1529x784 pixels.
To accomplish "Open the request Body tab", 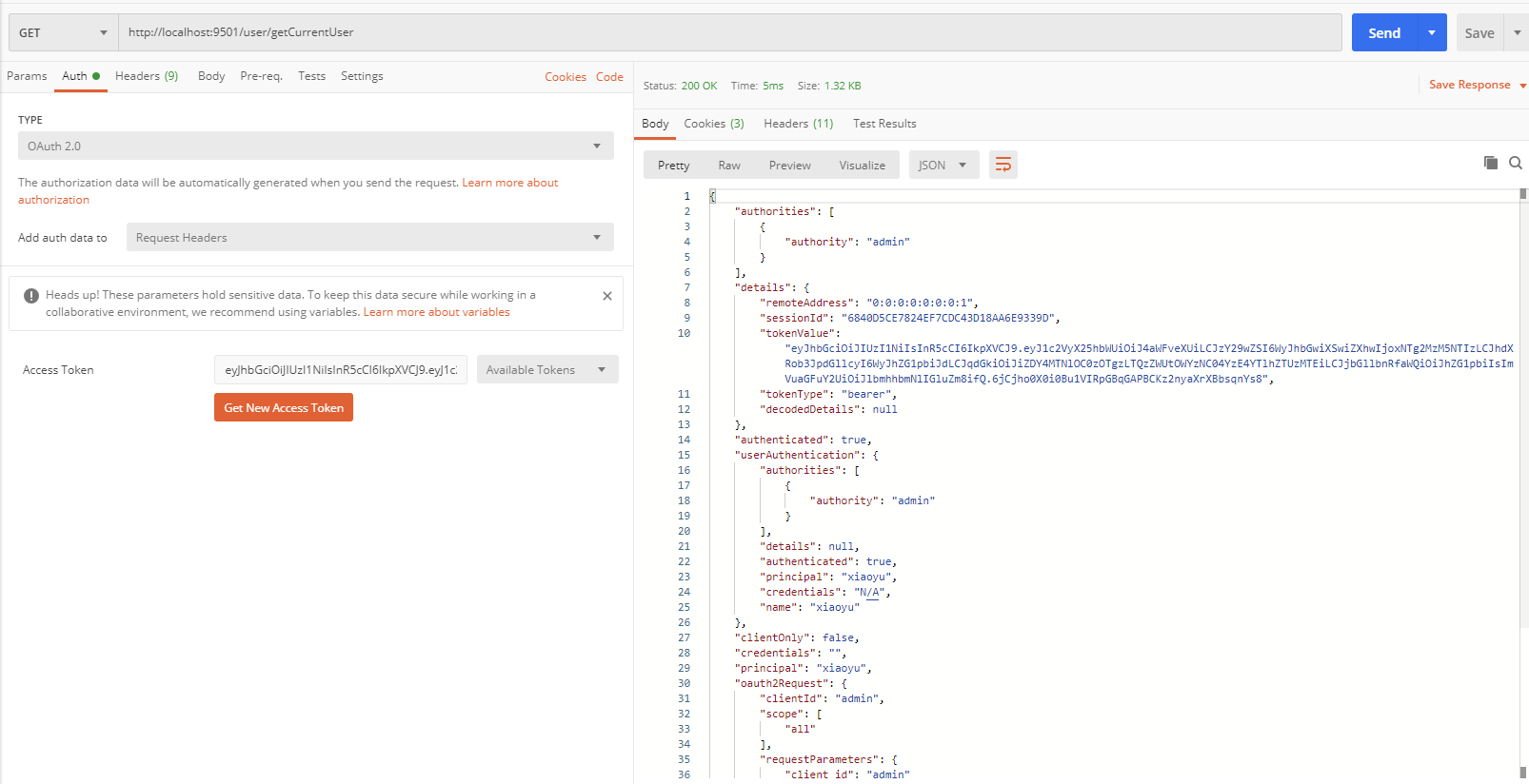I will click(211, 76).
